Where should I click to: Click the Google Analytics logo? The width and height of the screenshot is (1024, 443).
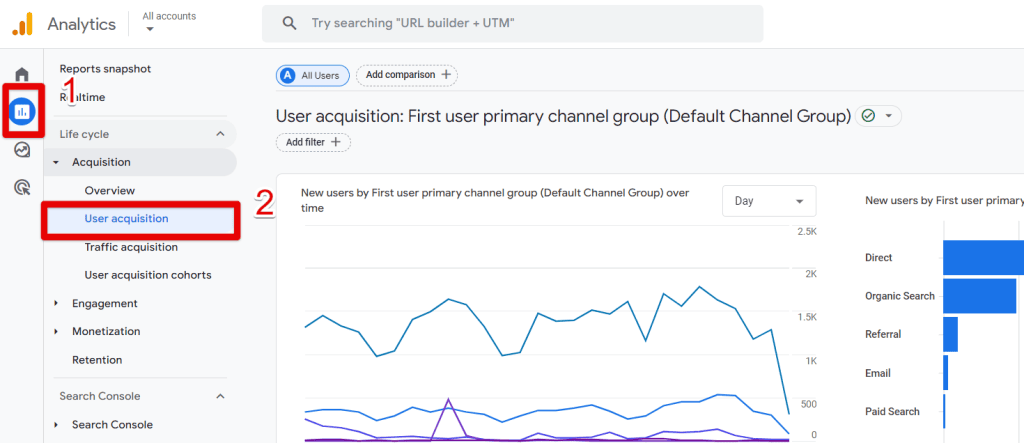click(x=22, y=24)
